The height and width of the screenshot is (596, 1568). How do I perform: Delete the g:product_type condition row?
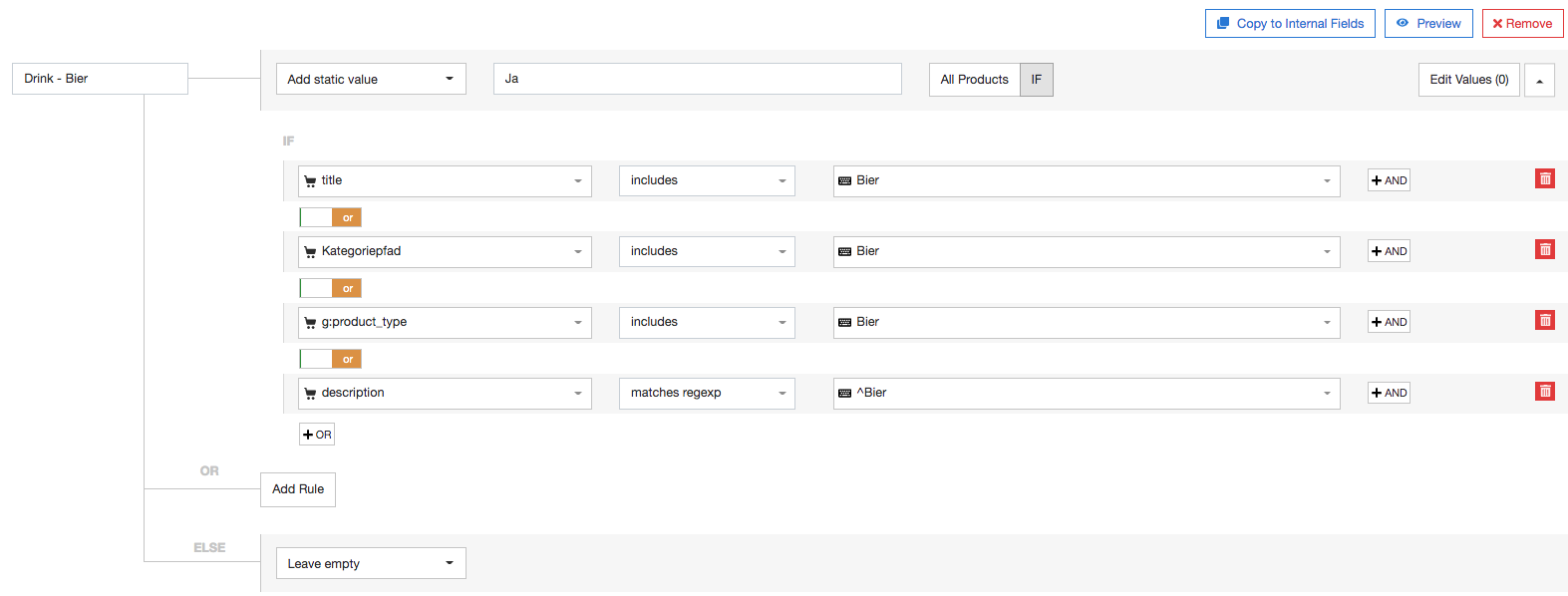(x=1544, y=321)
